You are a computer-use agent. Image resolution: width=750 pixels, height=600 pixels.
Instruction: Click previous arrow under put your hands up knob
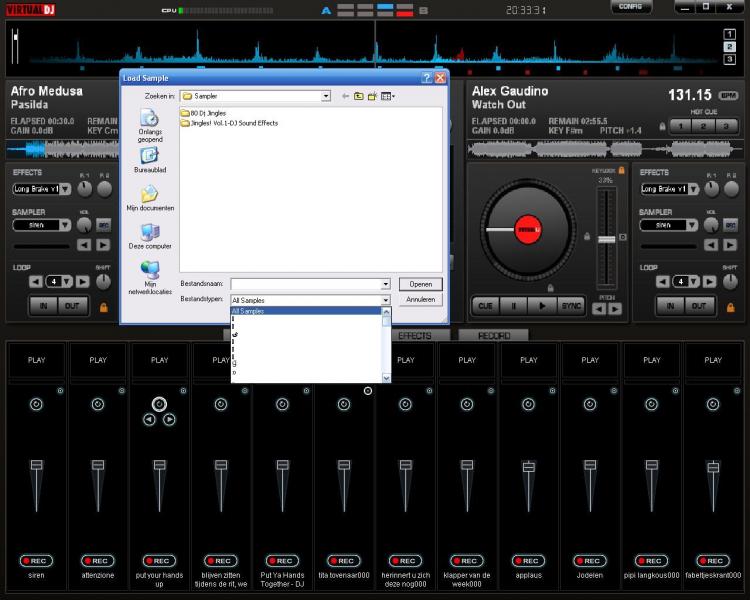[149, 420]
